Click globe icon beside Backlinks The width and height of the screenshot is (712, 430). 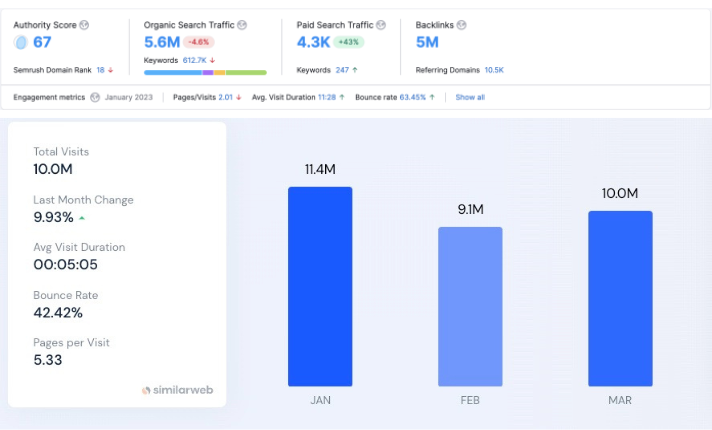tap(461, 25)
